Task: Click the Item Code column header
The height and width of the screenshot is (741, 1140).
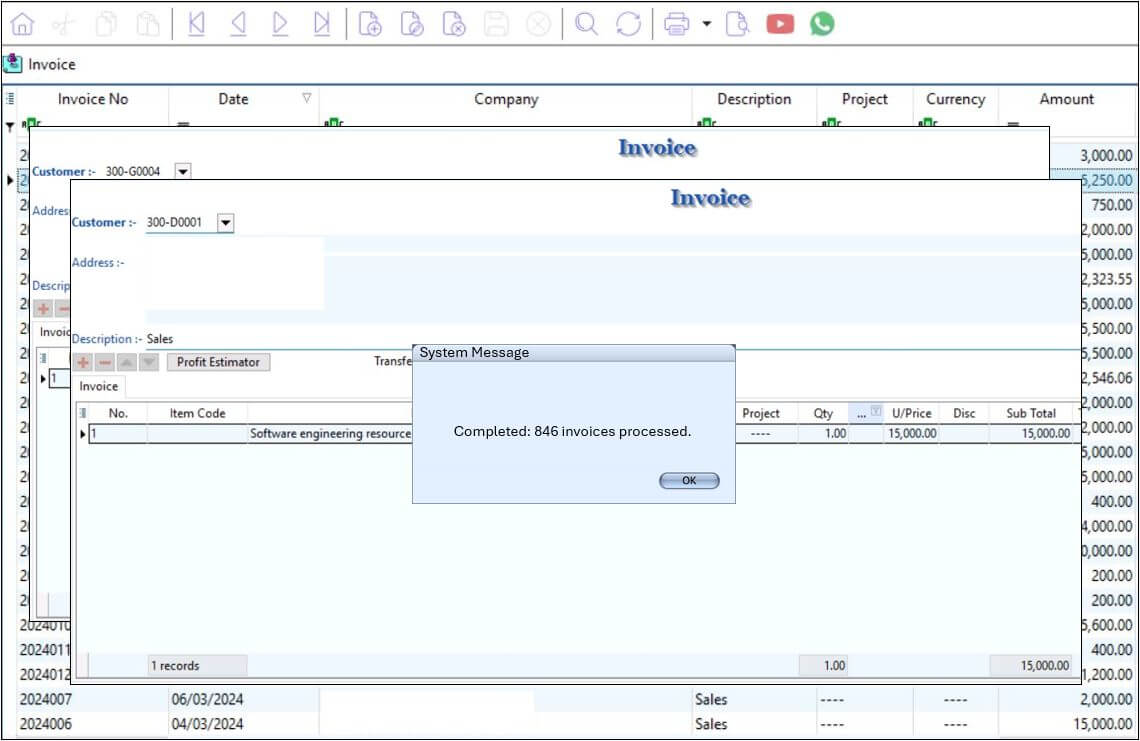Action: click(198, 413)
